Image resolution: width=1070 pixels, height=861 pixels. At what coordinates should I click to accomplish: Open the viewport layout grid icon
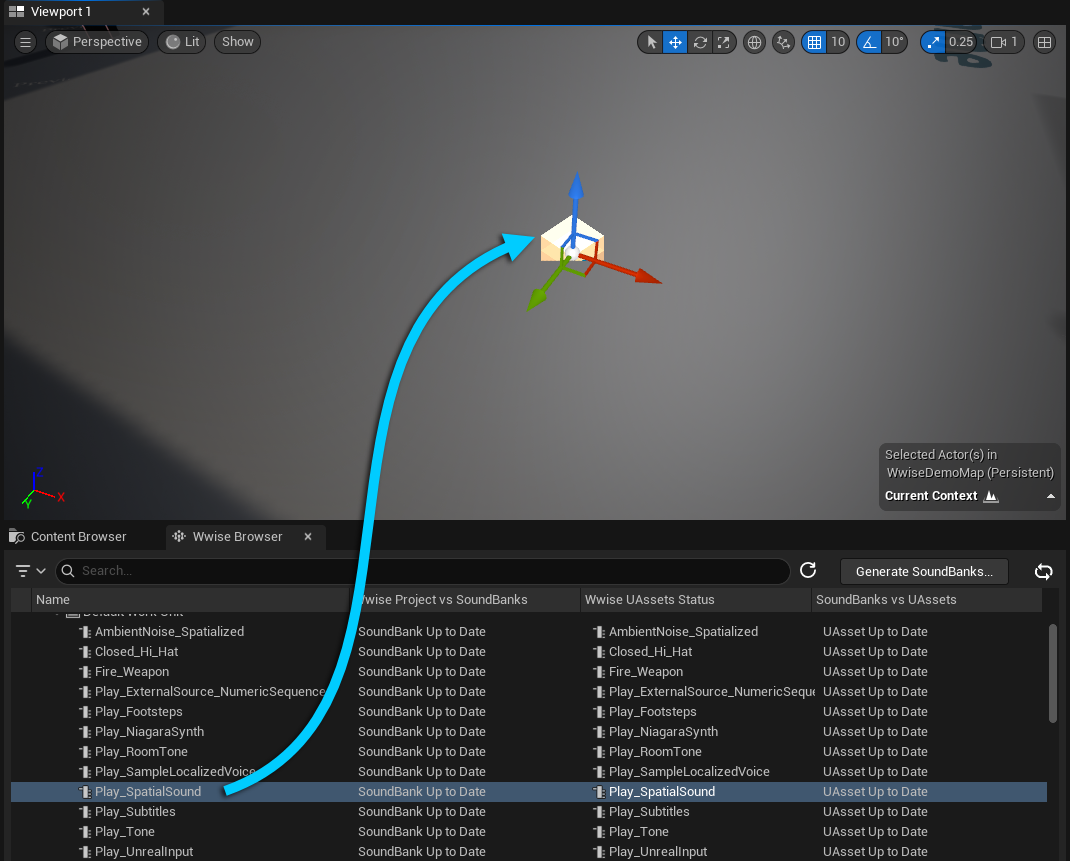point(1044,42)
